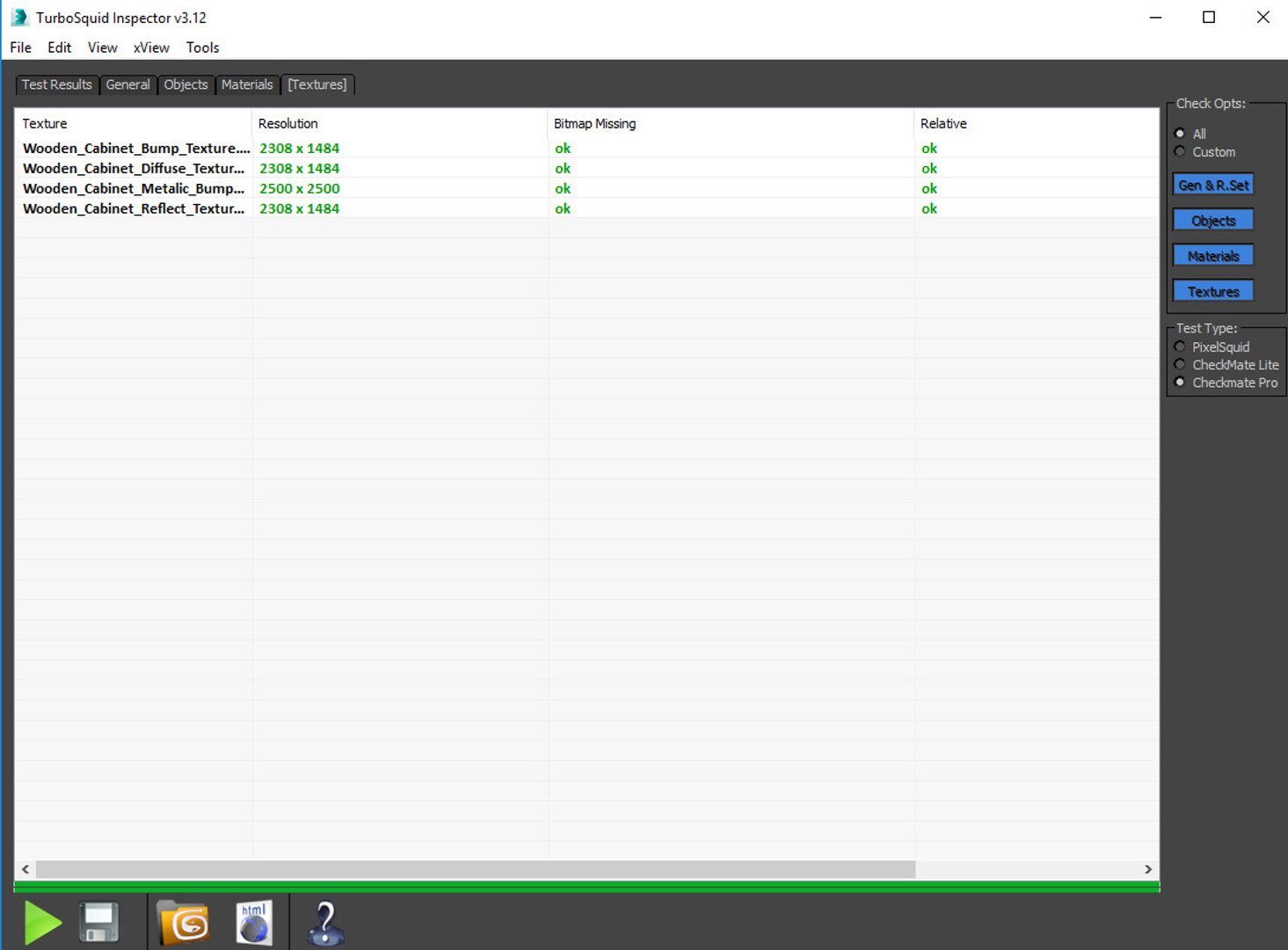This screenshot has width=1288, height=950.
Task: Click the Texture column header
Action: point(134,124)
